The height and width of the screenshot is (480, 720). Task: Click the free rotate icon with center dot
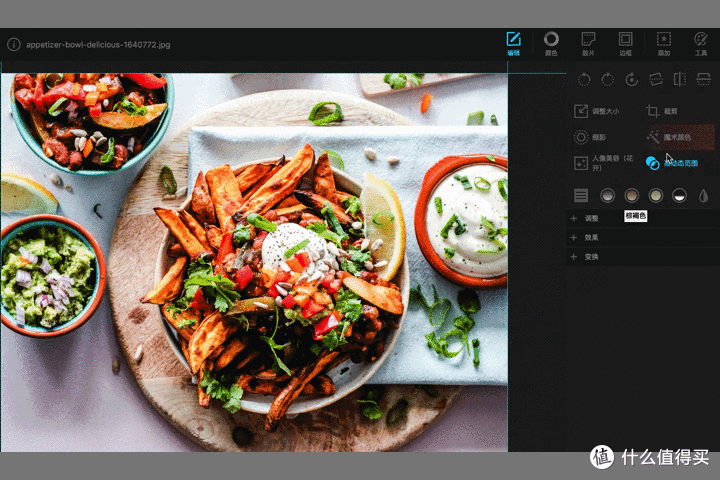pos(632,79)
